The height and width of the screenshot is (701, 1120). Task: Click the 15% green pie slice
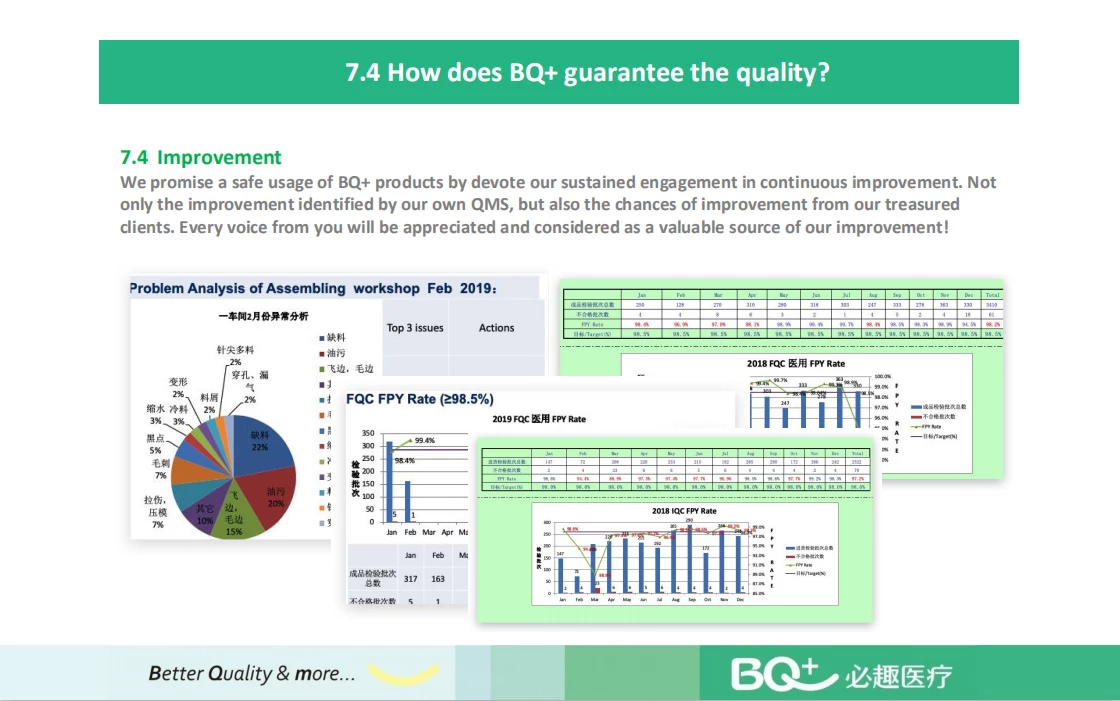point(234,517)
